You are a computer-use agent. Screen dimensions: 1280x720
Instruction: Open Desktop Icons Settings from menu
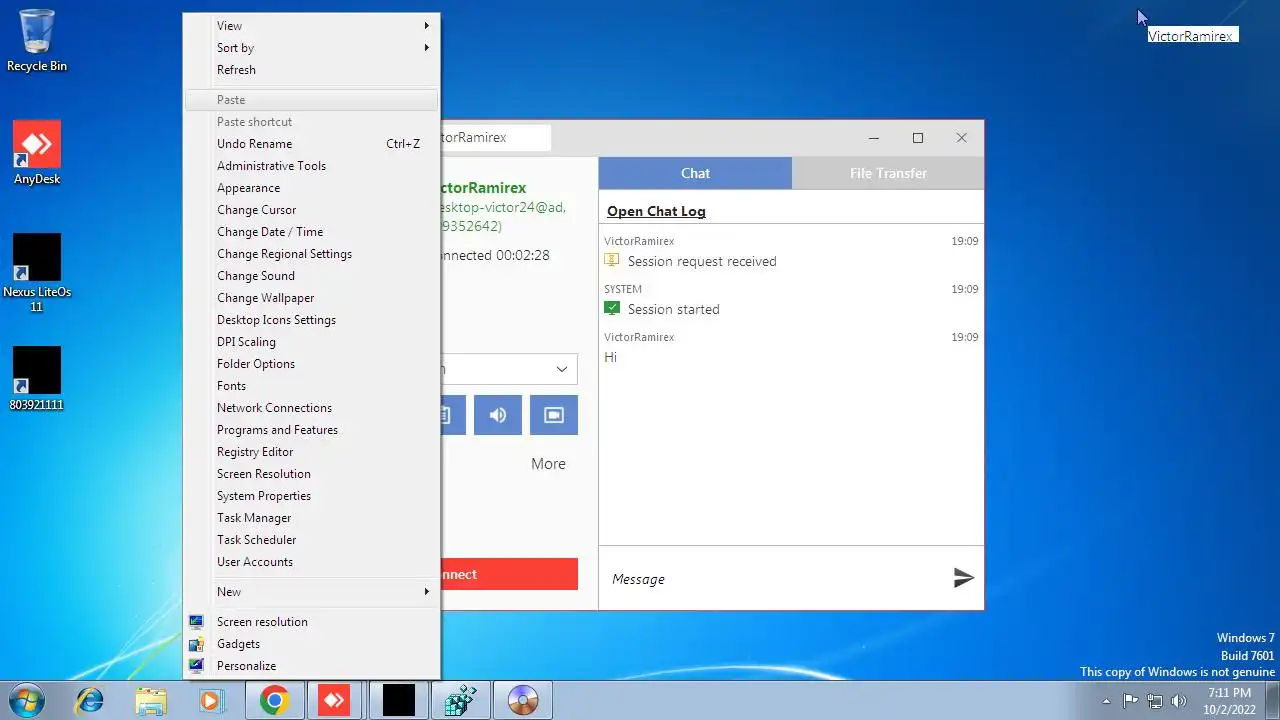click(x=312, y=320)
